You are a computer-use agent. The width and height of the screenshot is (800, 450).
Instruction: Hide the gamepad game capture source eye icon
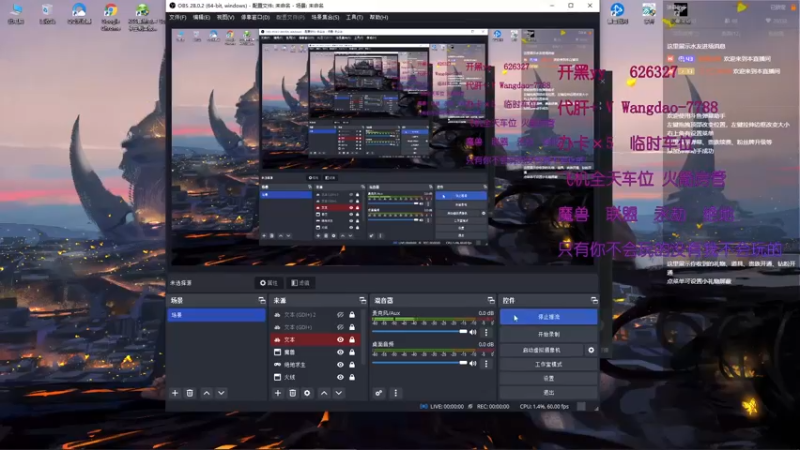tap(340, 364)
